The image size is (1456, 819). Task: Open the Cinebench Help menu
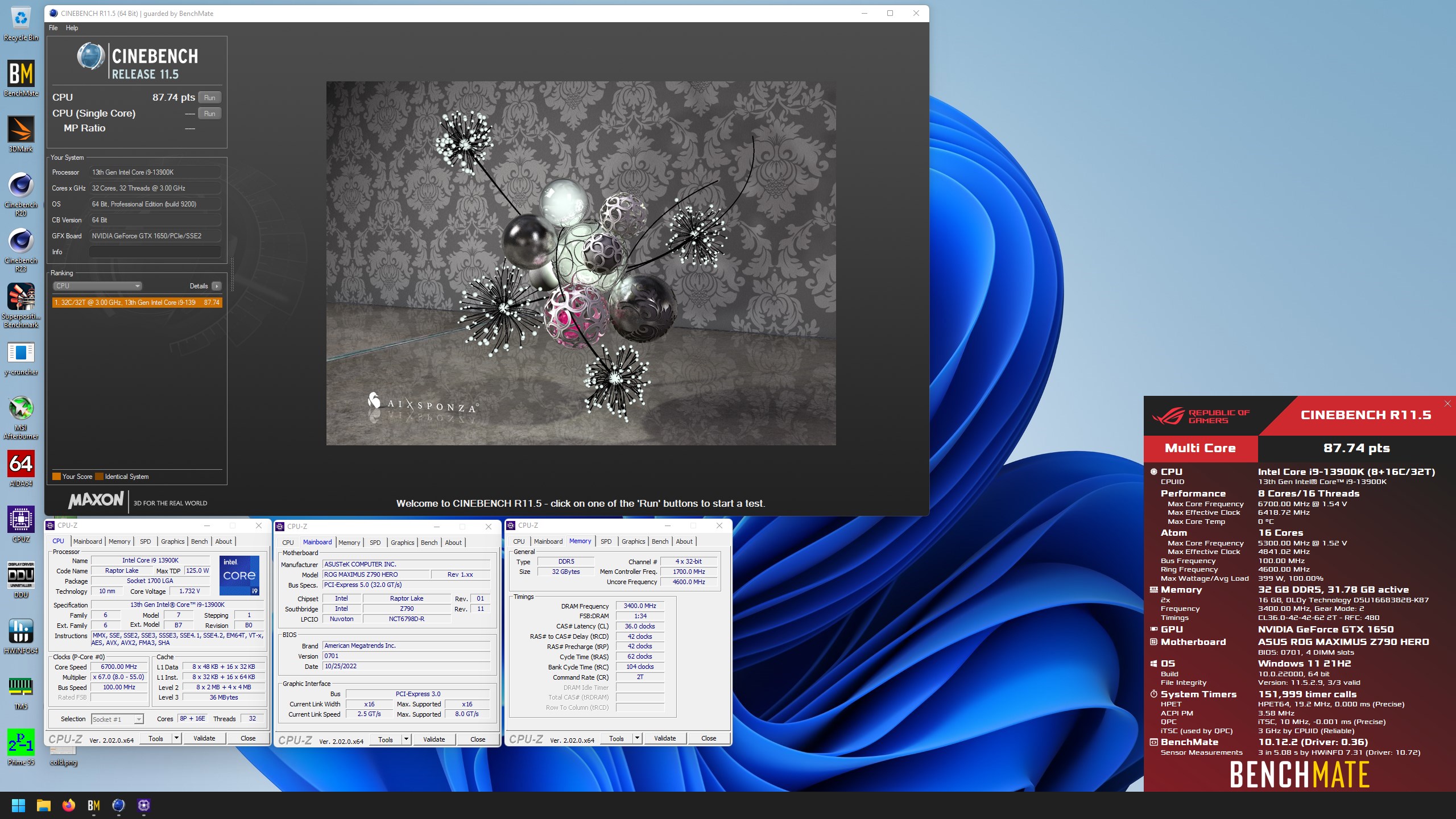coord(72,28)
